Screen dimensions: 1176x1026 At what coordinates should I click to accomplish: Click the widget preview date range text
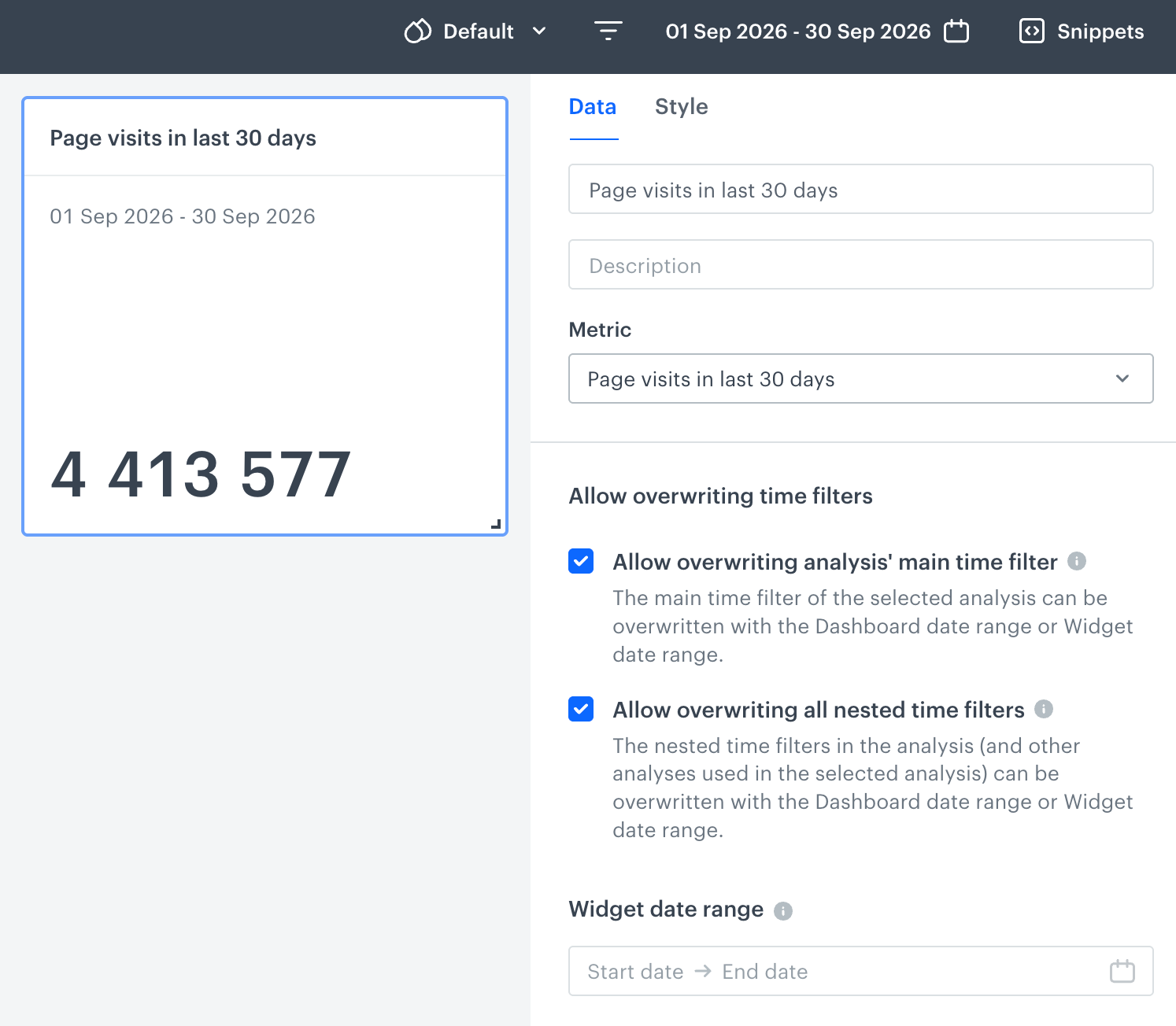click(183, 216)
